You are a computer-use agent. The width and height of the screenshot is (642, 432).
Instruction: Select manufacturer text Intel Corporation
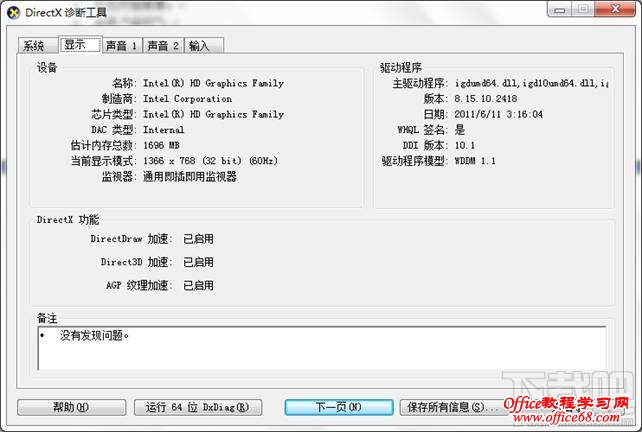[188, 99]
